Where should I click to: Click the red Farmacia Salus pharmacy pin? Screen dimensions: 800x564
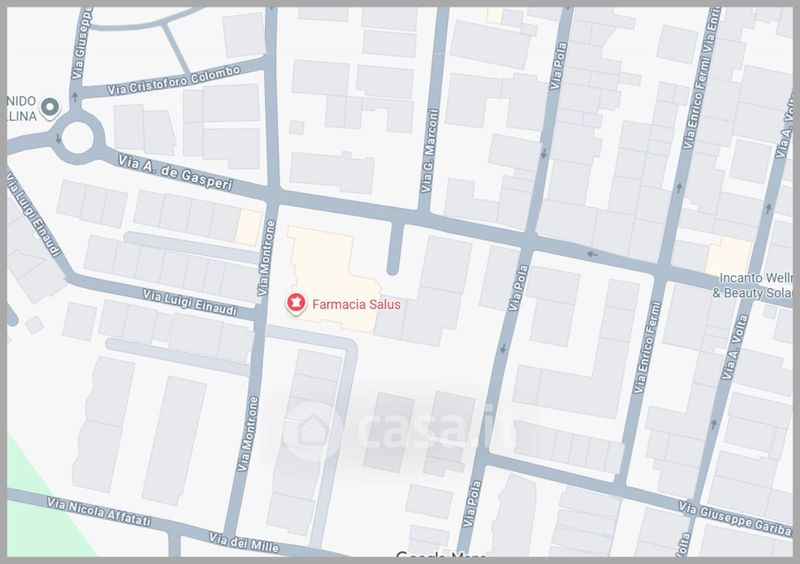[x=296, y=301]
